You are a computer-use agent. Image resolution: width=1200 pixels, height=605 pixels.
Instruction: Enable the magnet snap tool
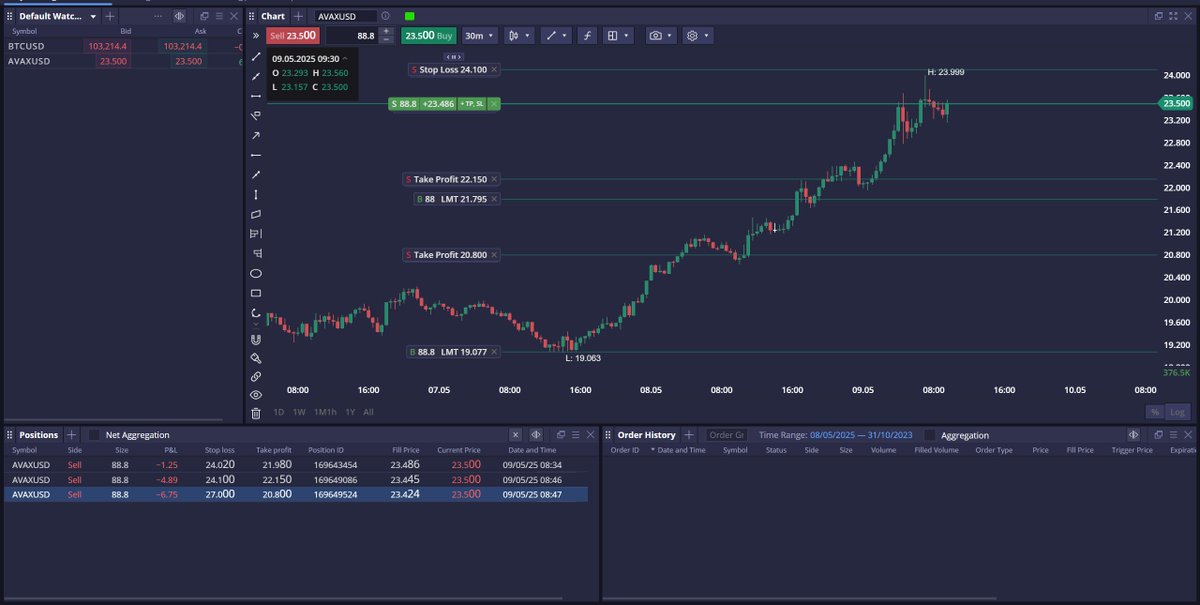click(x=256, y=339)
